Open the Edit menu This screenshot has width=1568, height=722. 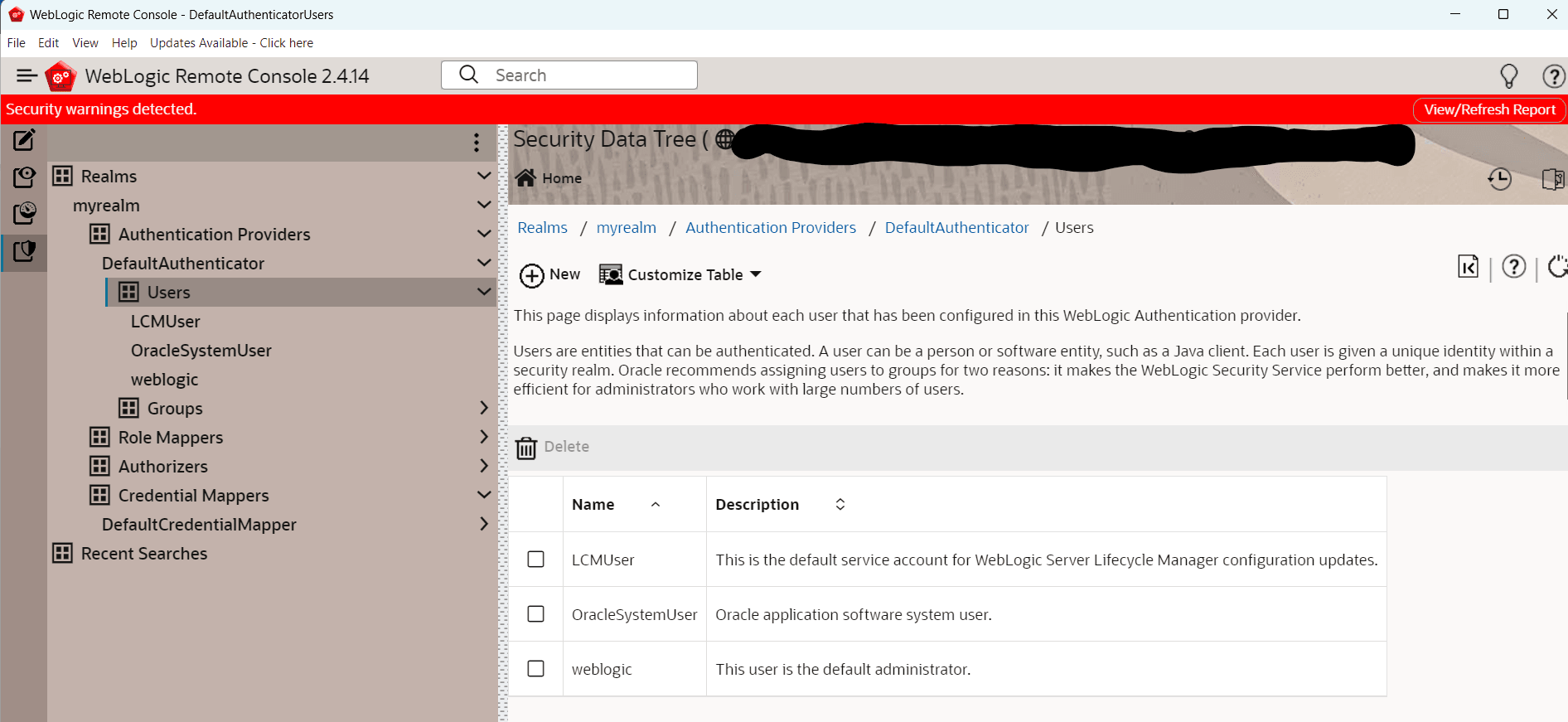[49, 43]
